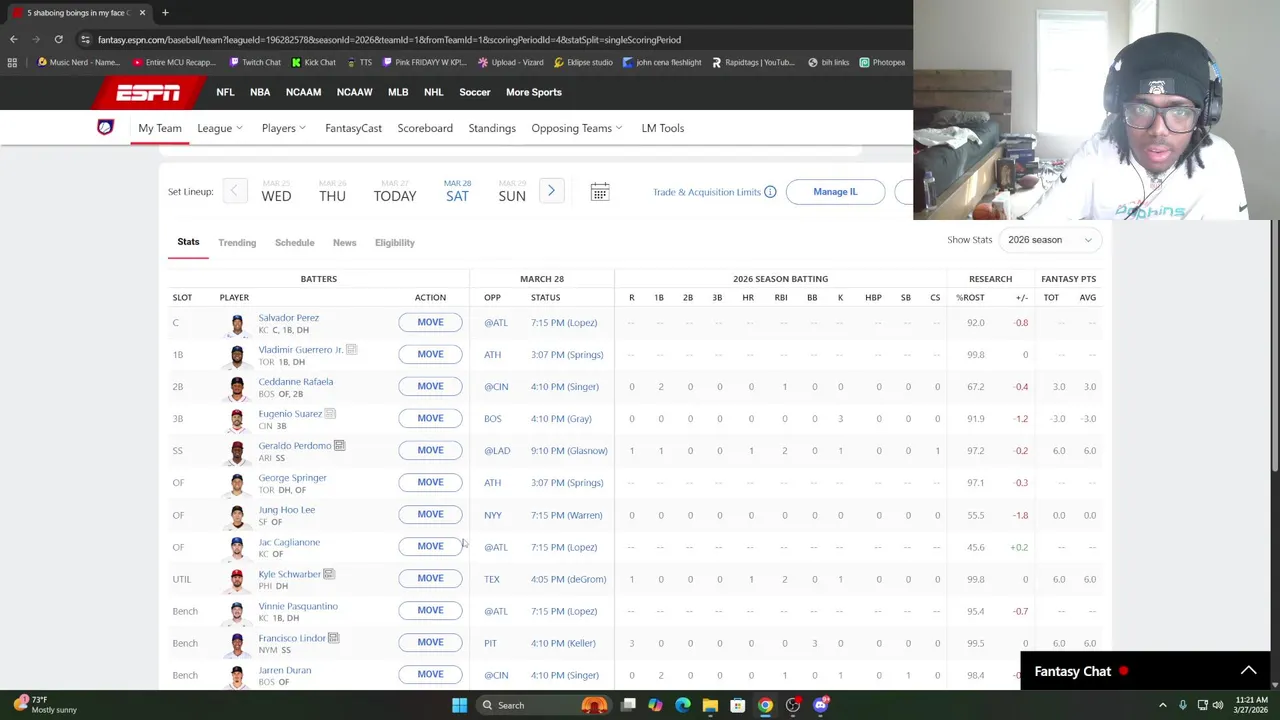Switch to the Trending tab

pyautogui.click(x=237, y=242)
